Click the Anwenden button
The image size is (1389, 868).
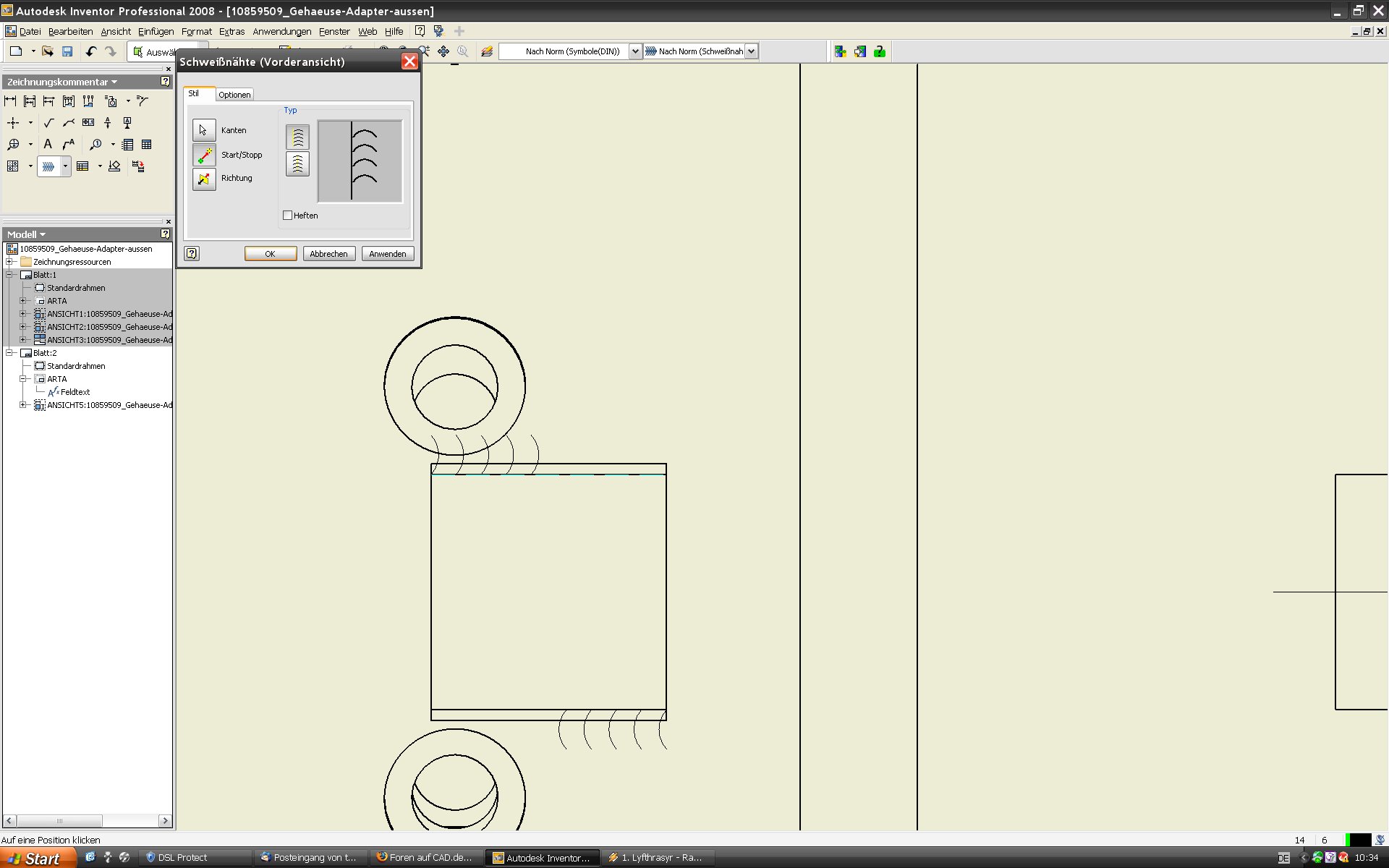pos(388,254)
